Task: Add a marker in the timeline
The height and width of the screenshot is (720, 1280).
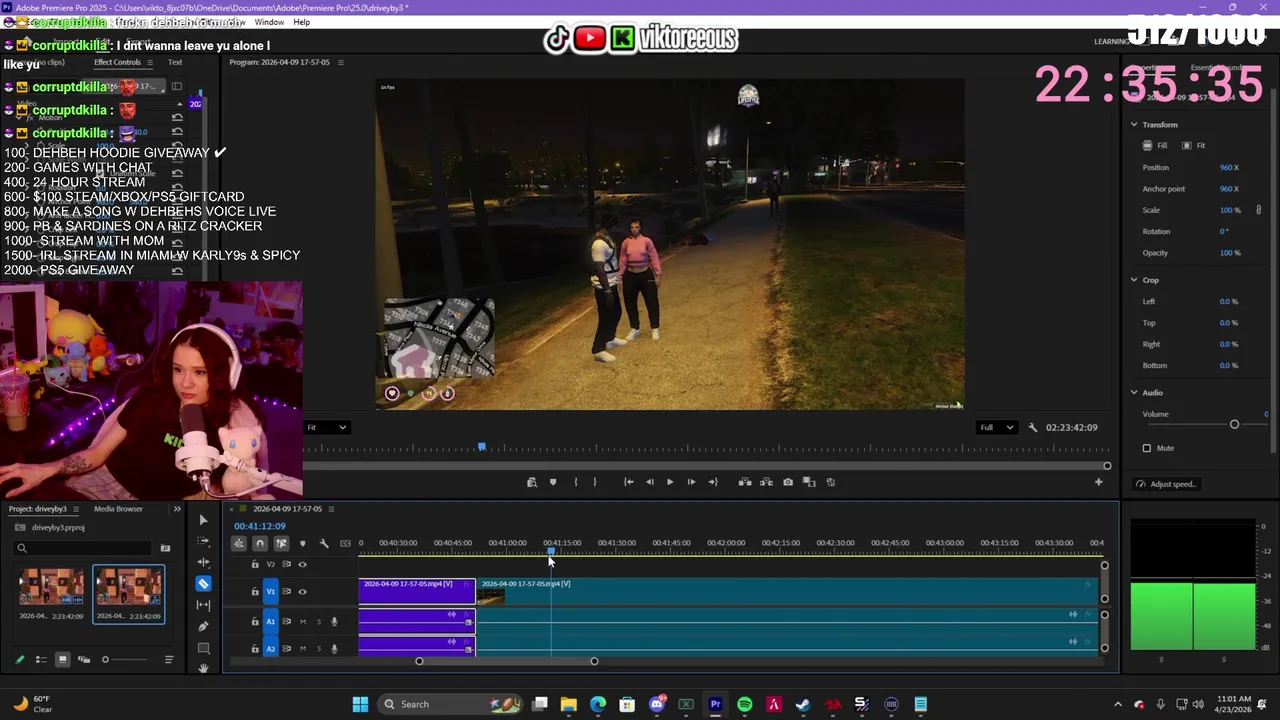Action: click(x=302, y=543)
